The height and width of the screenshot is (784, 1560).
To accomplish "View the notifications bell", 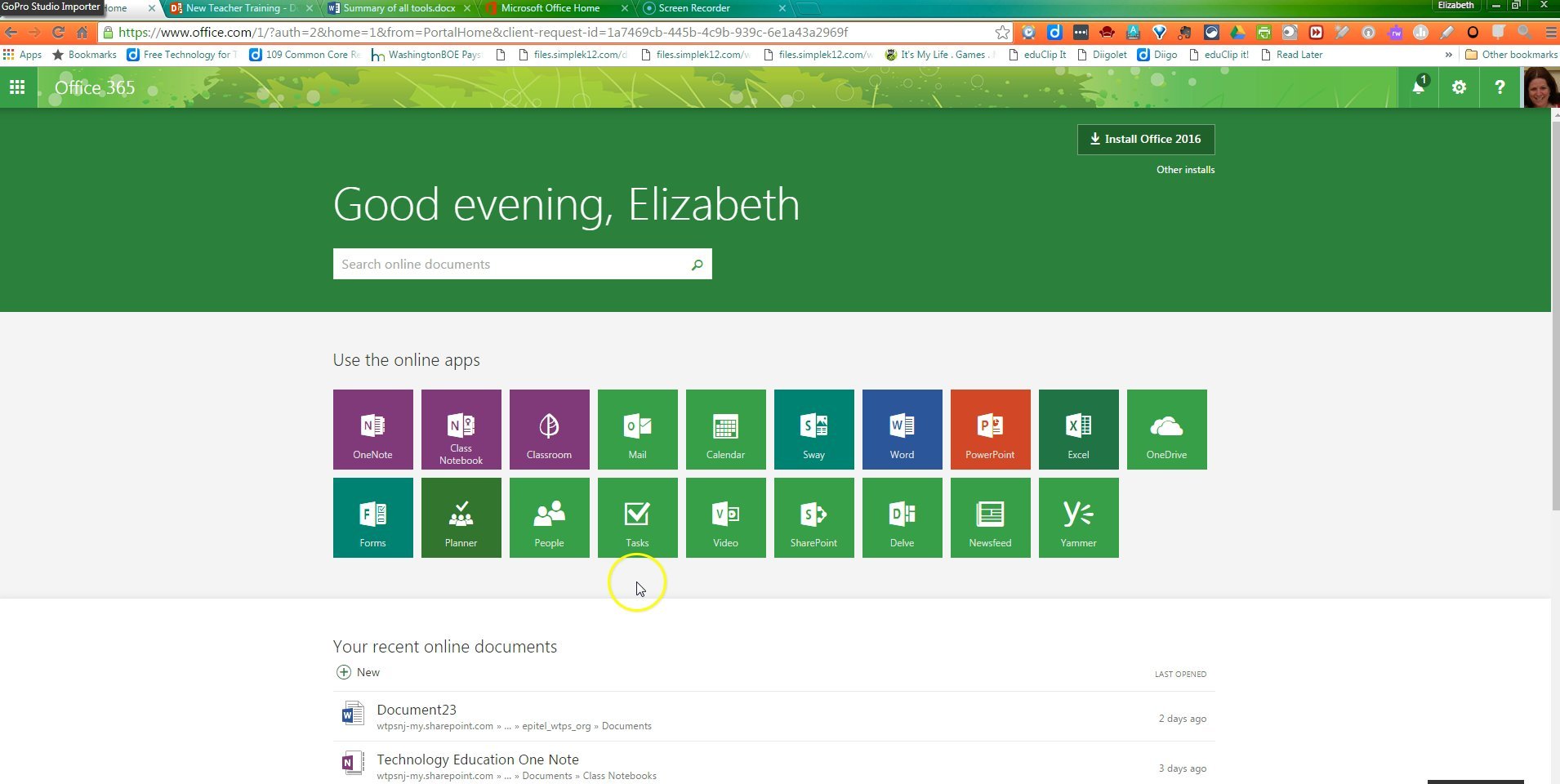I will pyautogui.click(x=1418, y=87).
